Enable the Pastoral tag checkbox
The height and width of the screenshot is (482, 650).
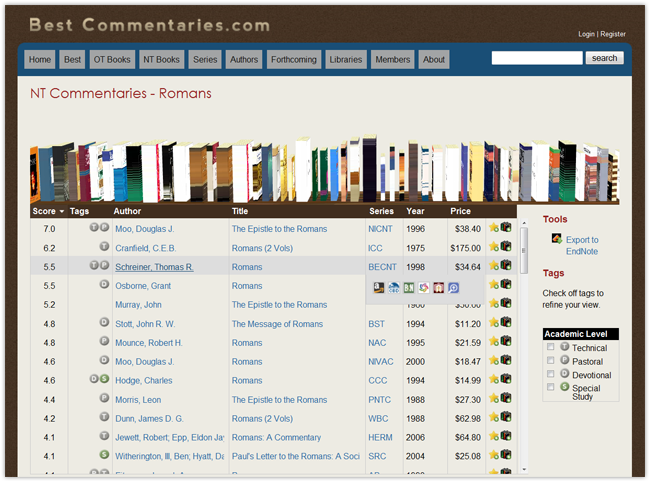click(551, 360)
